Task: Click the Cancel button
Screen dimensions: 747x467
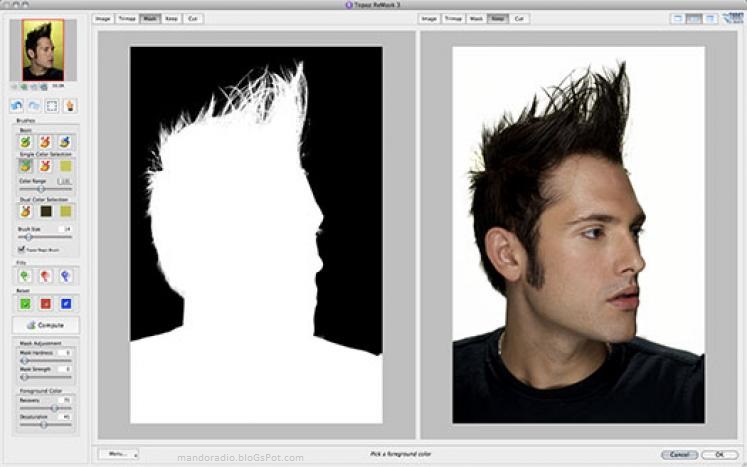Action: [x=680, y=455]
